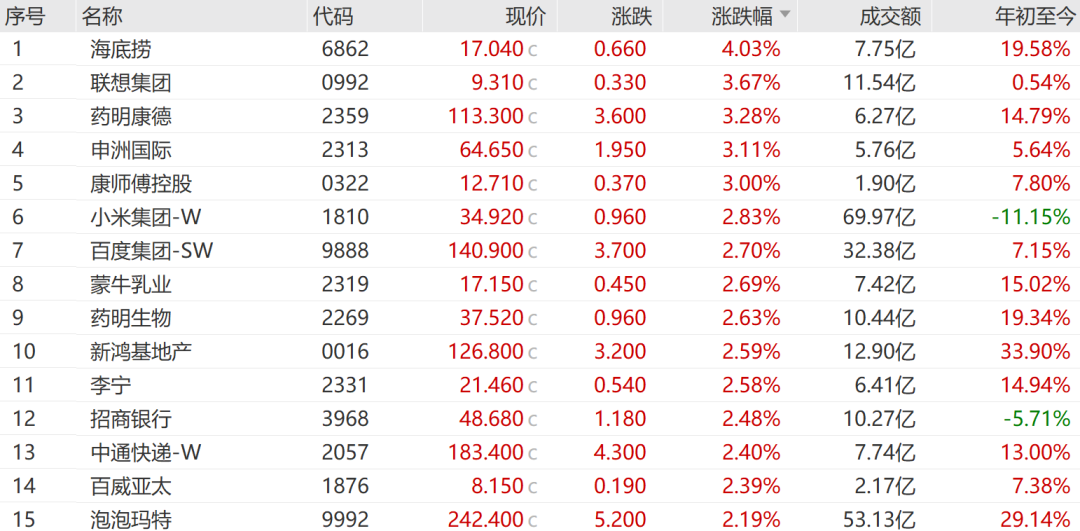Click the 代码 column header

(x=333, y=16)
